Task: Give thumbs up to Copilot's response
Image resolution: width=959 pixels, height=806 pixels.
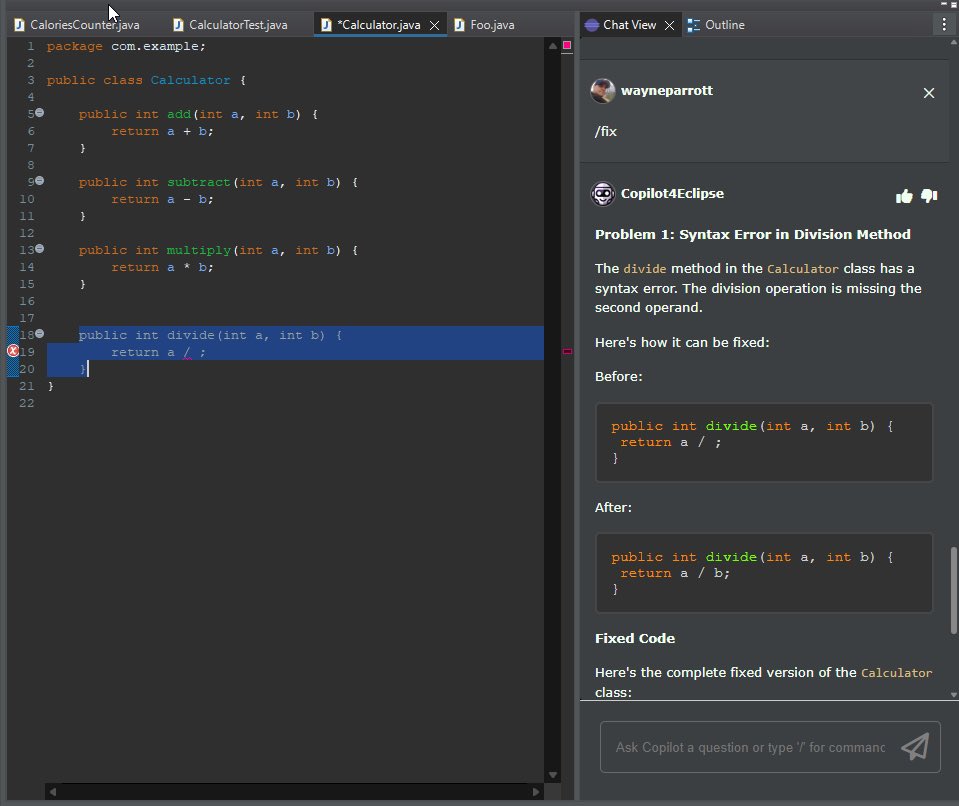Action: pyautogui.click(x=903, y=196)
